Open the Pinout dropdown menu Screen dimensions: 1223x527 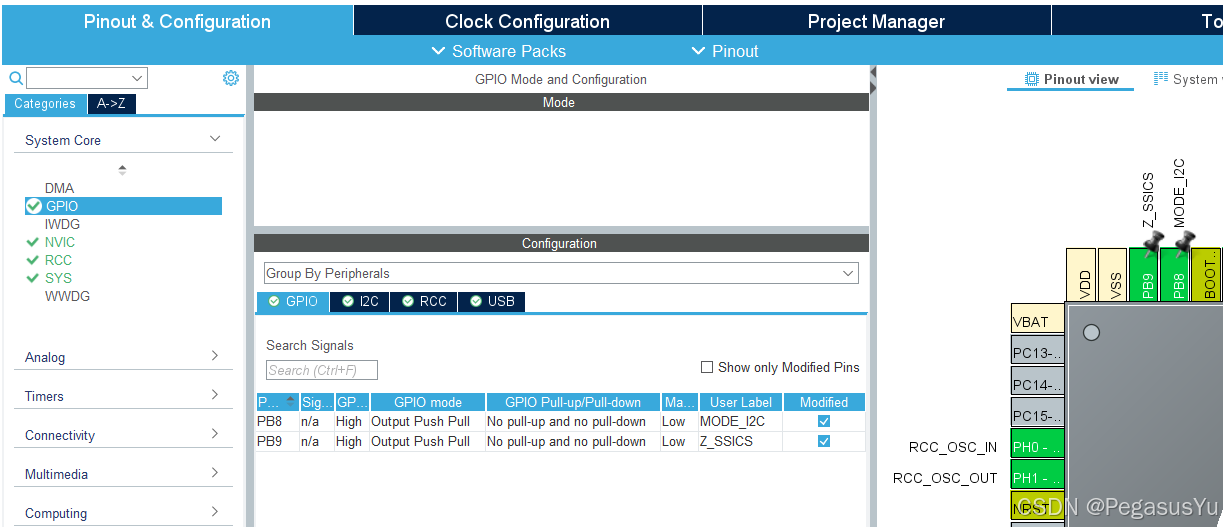(725, 51)
